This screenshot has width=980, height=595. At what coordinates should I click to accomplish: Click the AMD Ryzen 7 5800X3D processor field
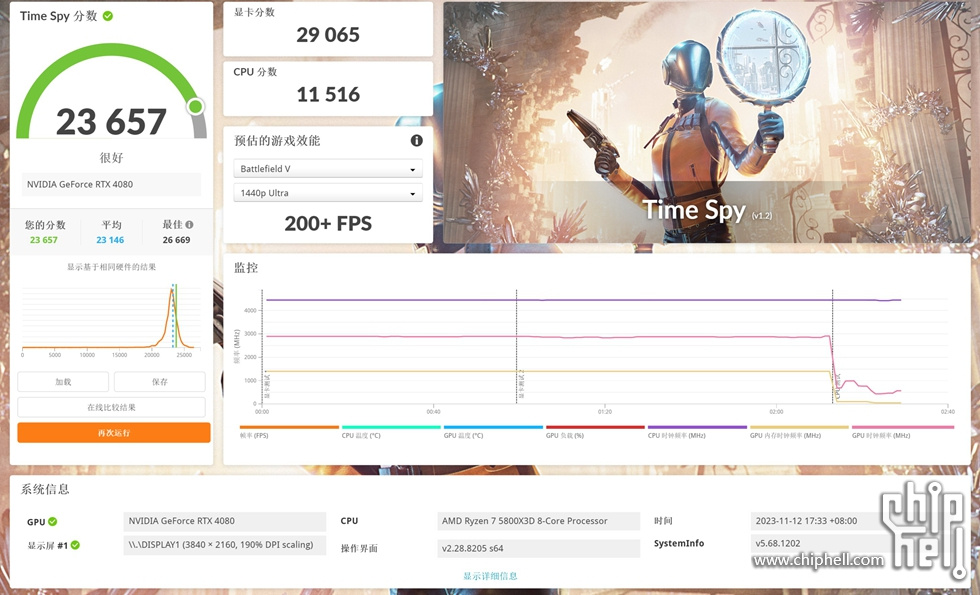(x=539, y=521)
